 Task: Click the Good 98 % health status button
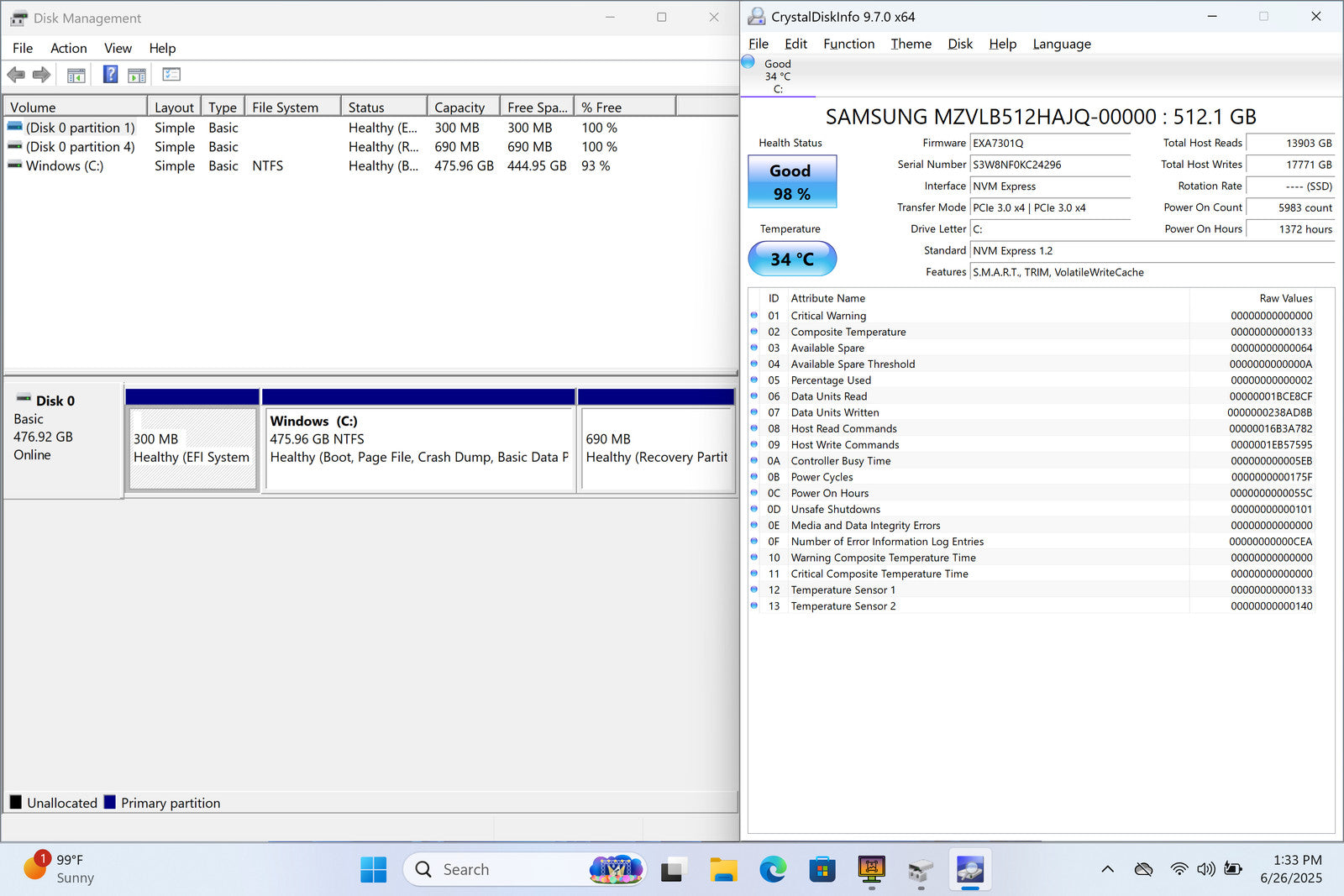pos(792,182)
